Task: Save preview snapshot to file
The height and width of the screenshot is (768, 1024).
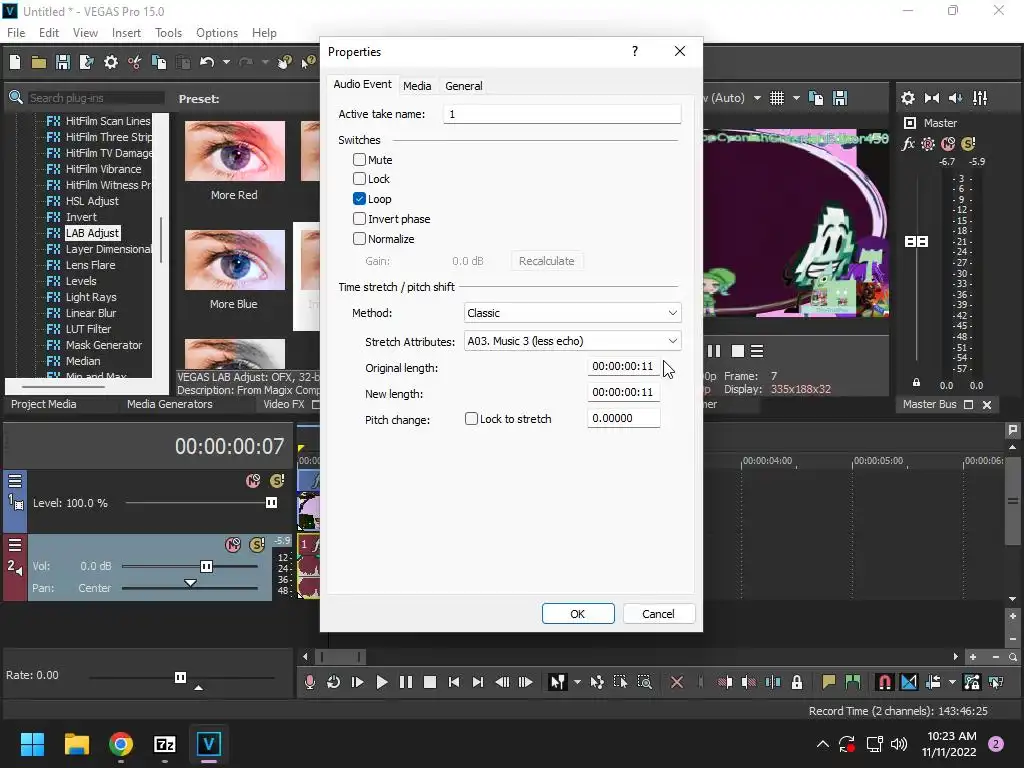Action: (x=840, y=98)
